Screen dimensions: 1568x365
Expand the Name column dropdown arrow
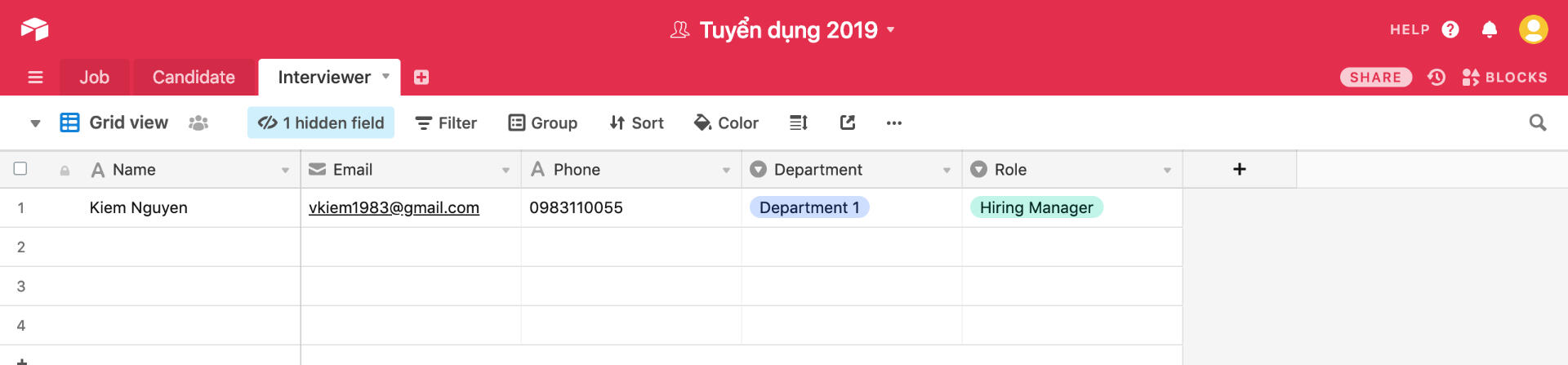click(285, 171)
